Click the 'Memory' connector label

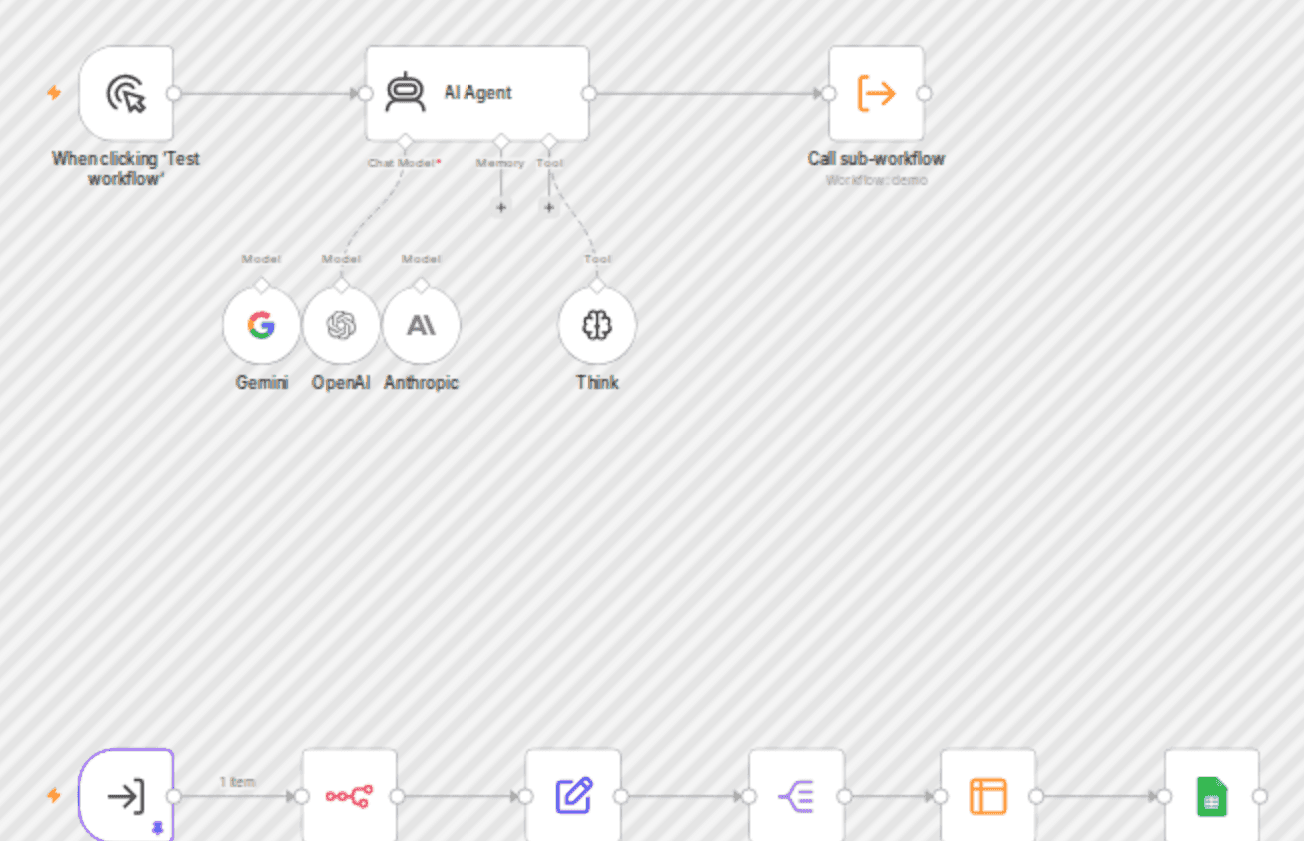pos(500,162)
